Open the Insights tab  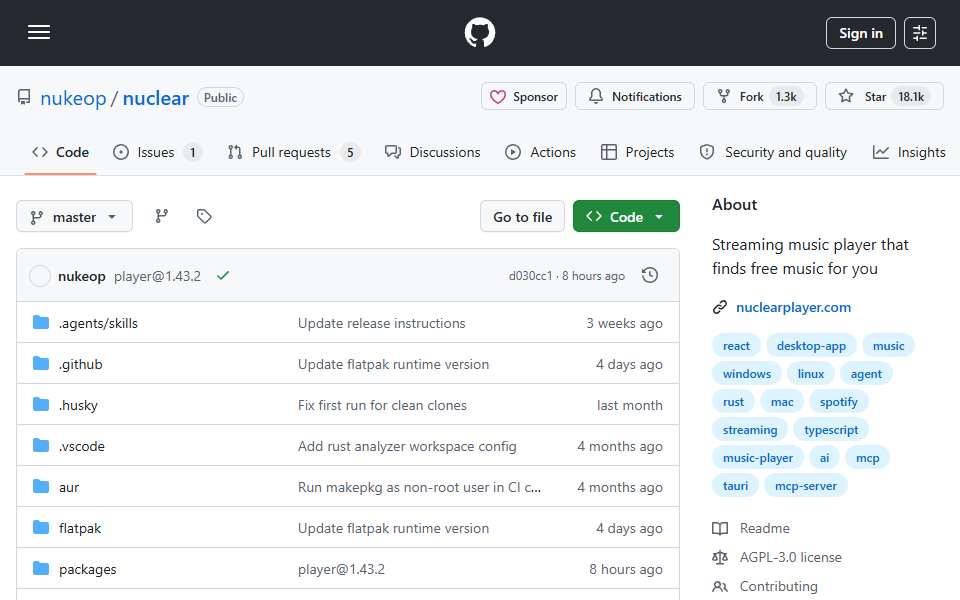tap(909, 152)
